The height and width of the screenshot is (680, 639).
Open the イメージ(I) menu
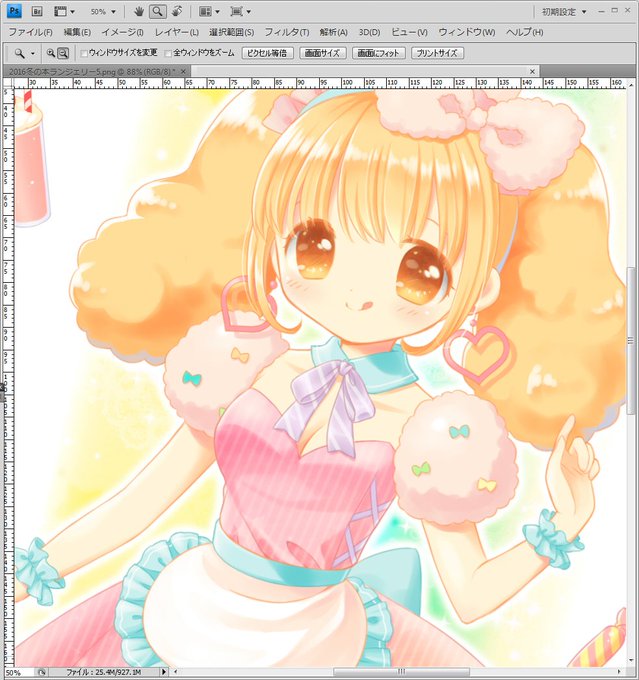122,33
